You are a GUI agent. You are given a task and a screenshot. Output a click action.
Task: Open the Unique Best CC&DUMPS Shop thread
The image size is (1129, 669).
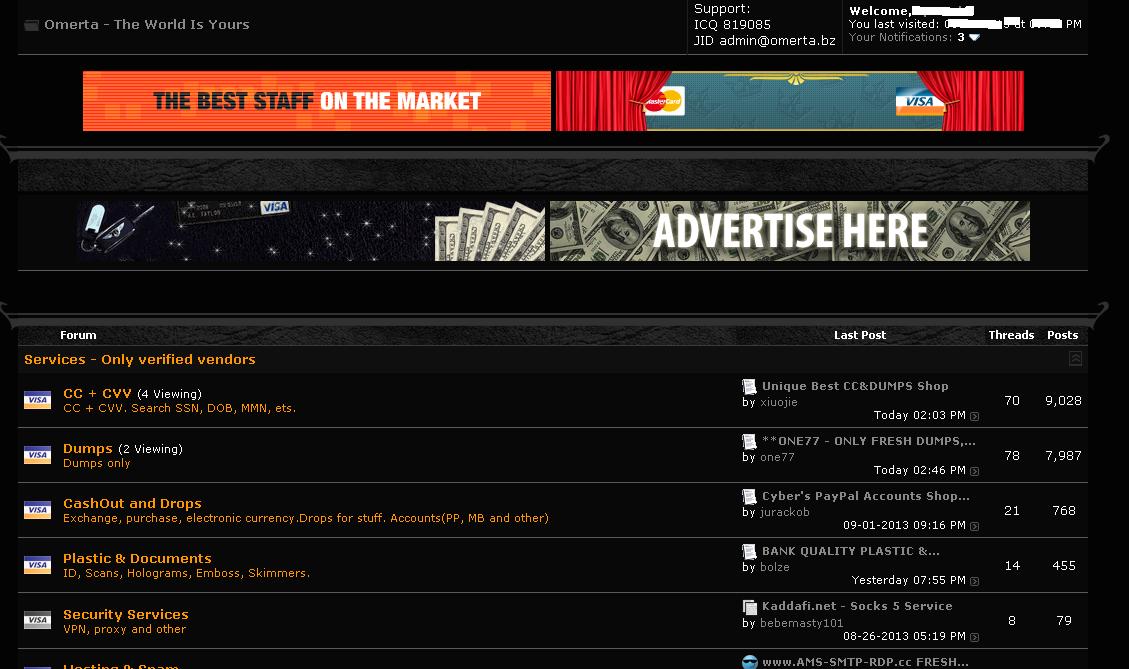point(855,386)
